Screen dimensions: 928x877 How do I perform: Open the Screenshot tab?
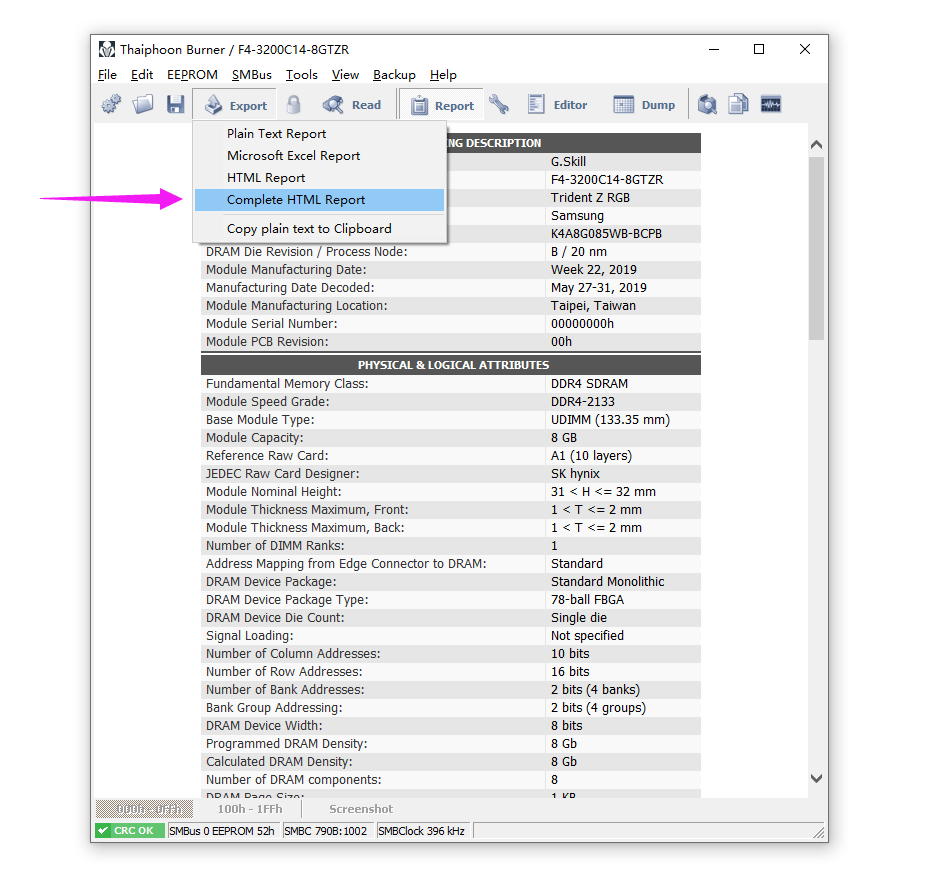click(x=360, y=808)
